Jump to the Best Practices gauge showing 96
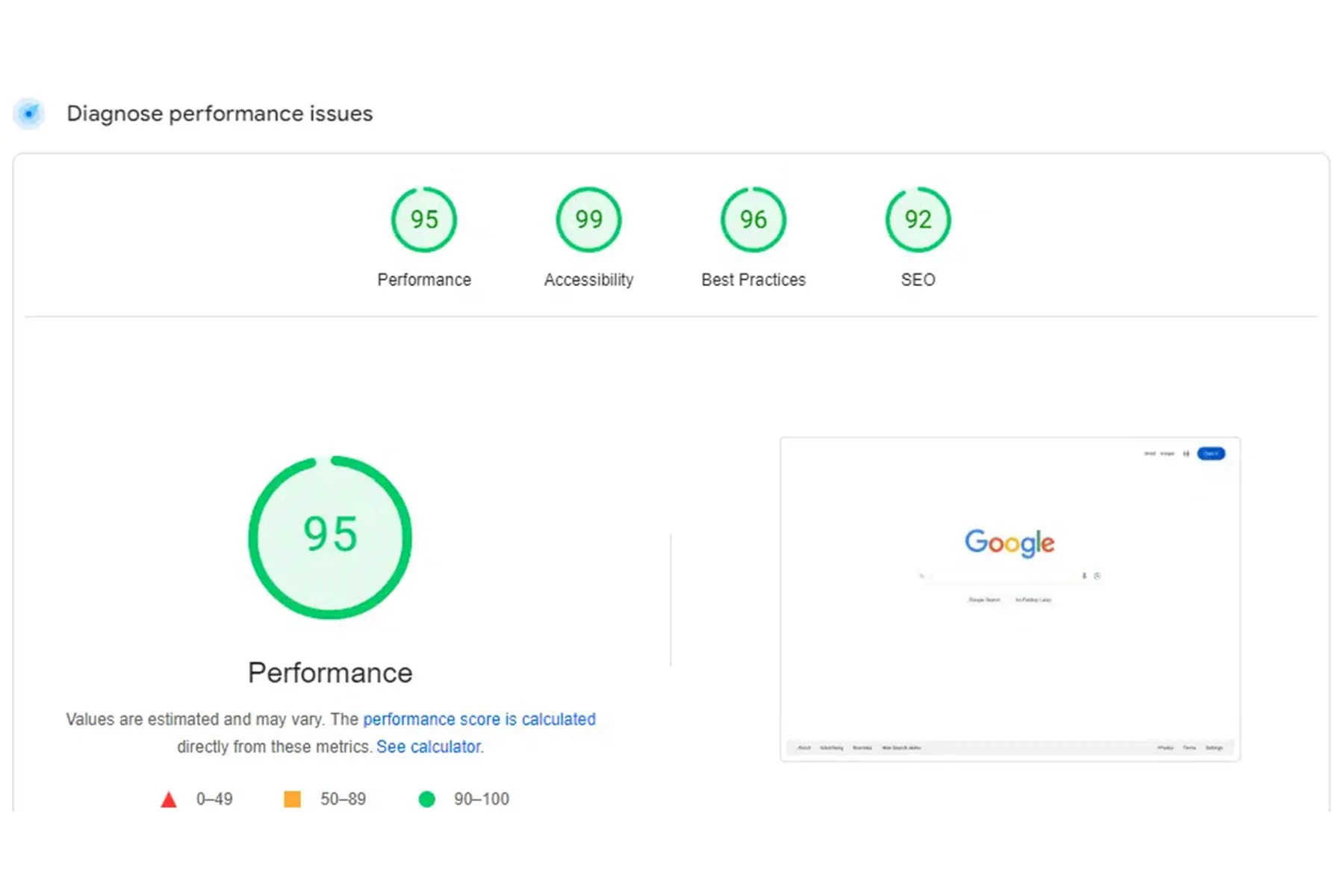1344x896 pixels. coord(753,220)
